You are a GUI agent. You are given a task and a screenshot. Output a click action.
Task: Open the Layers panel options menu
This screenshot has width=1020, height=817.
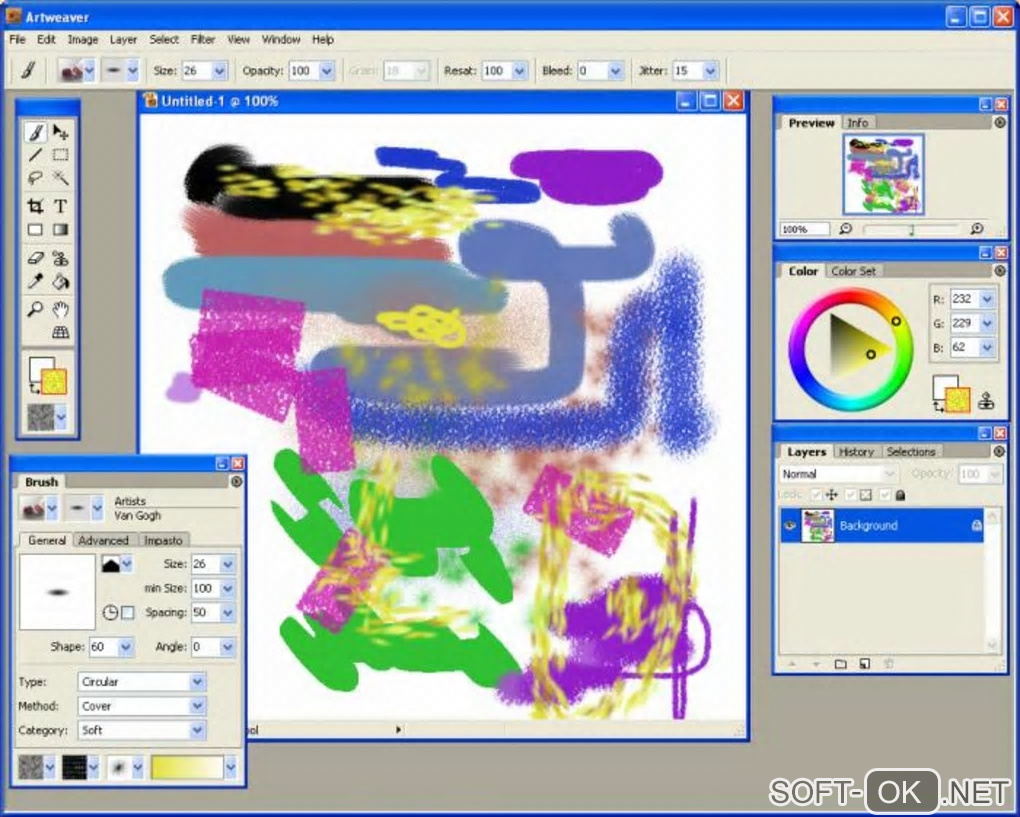click(1000, 451)
